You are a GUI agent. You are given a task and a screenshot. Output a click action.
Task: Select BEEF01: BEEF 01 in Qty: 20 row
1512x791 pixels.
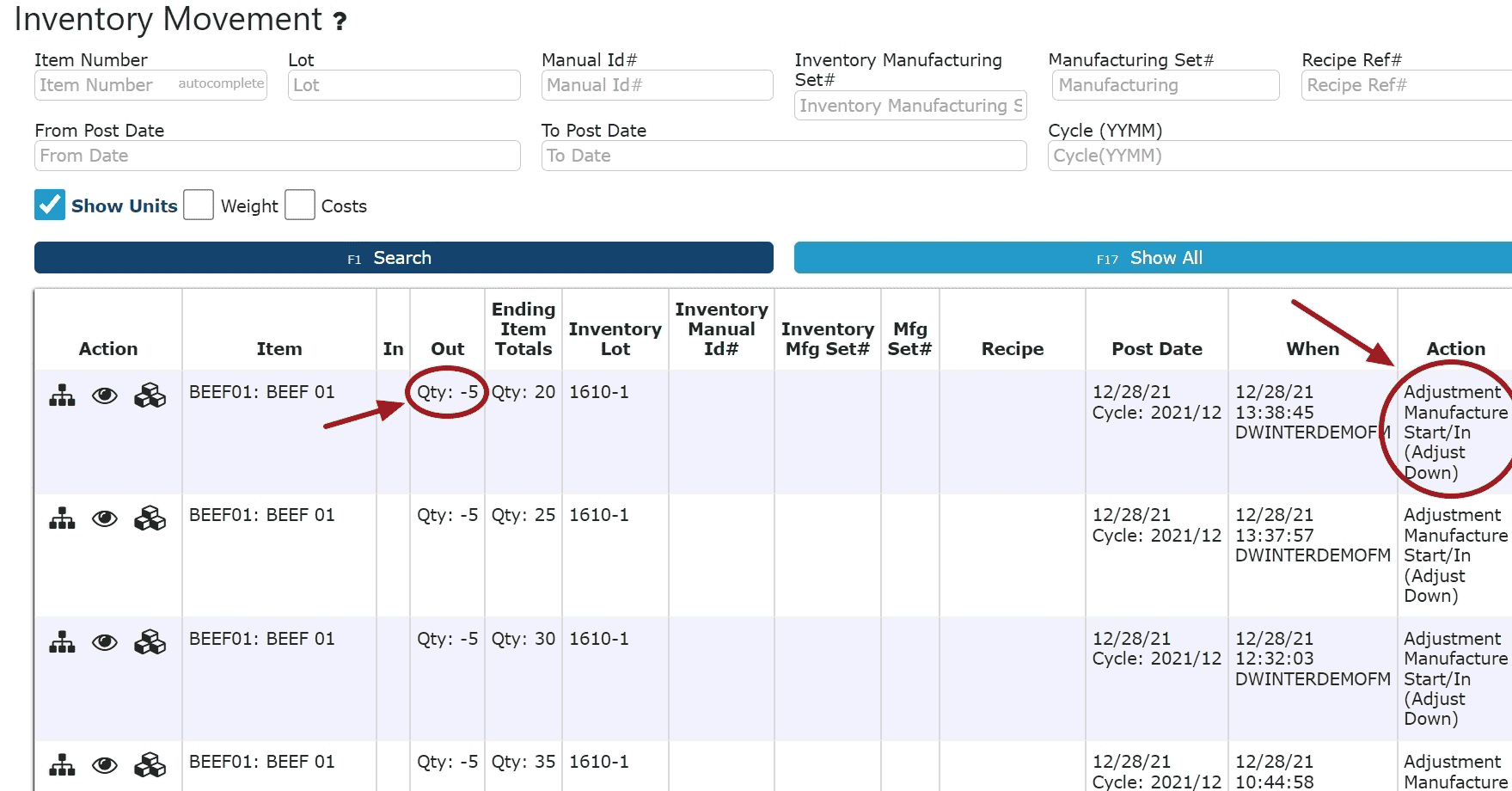(x=262, y=392)
